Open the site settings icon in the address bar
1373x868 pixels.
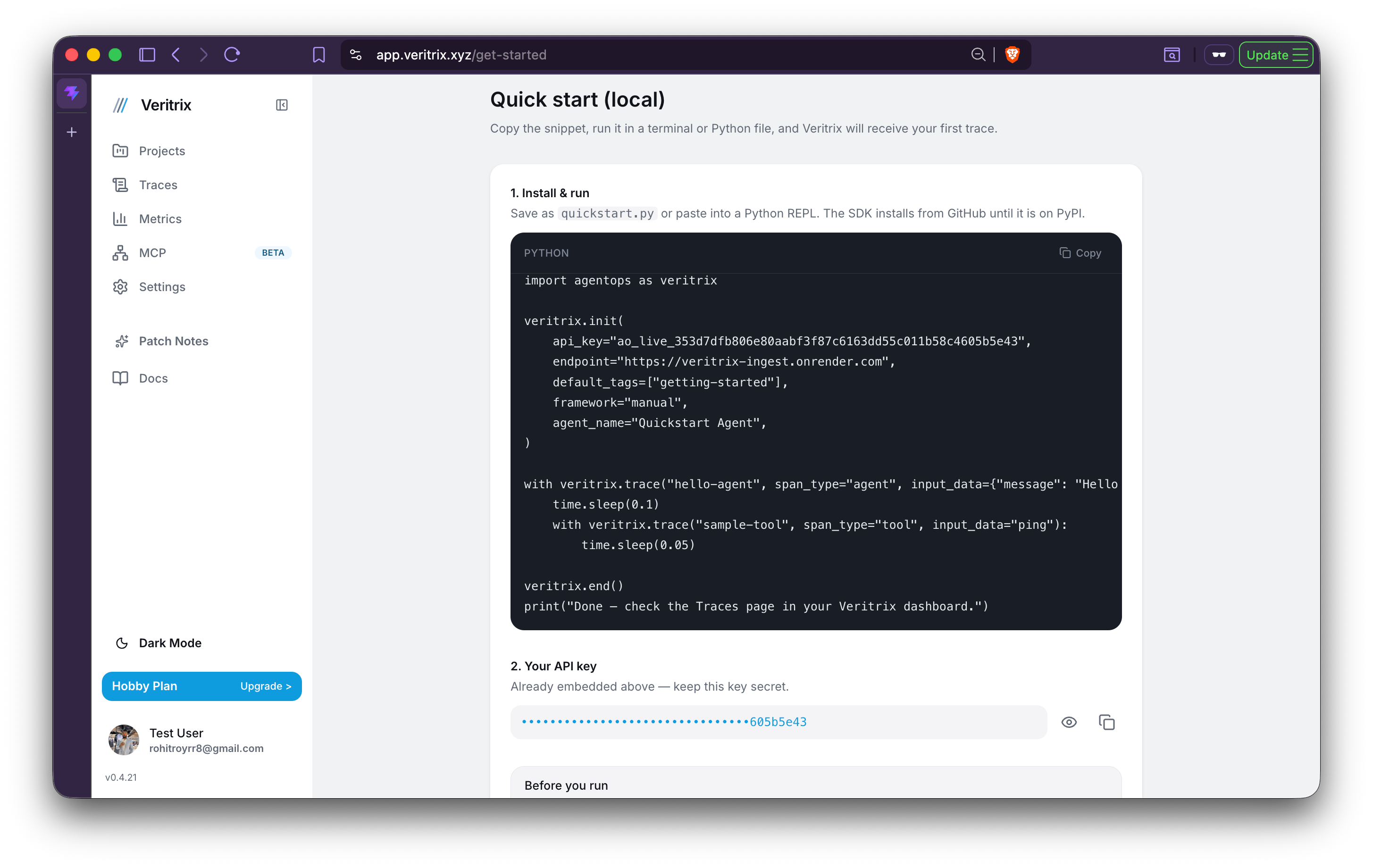point(356,55)
